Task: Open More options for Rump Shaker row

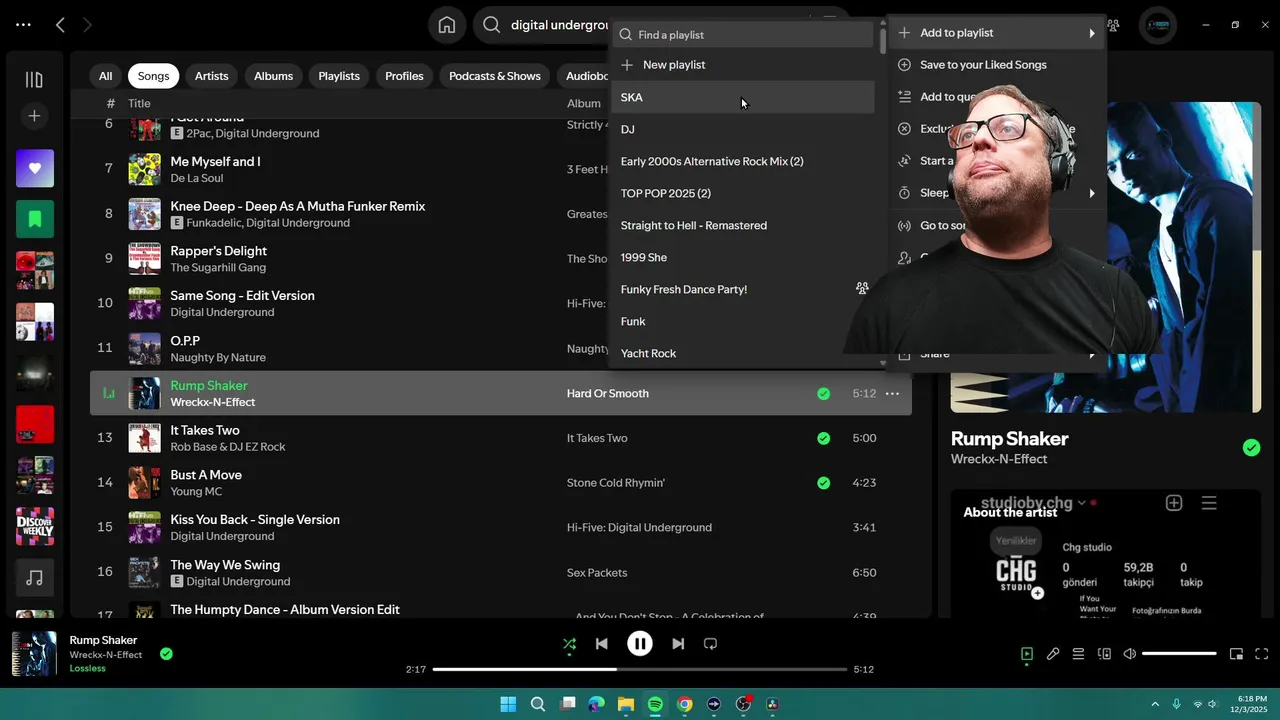Action: pos(892,394)
